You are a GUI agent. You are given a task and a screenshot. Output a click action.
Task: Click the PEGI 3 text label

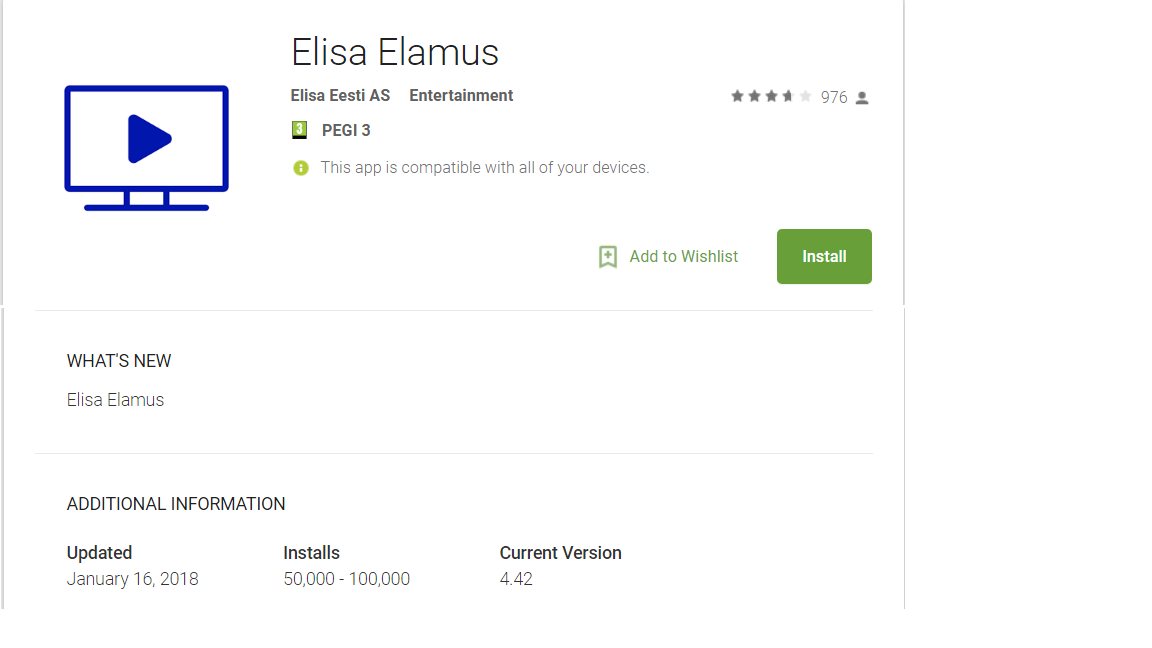[x=346, y=130]
